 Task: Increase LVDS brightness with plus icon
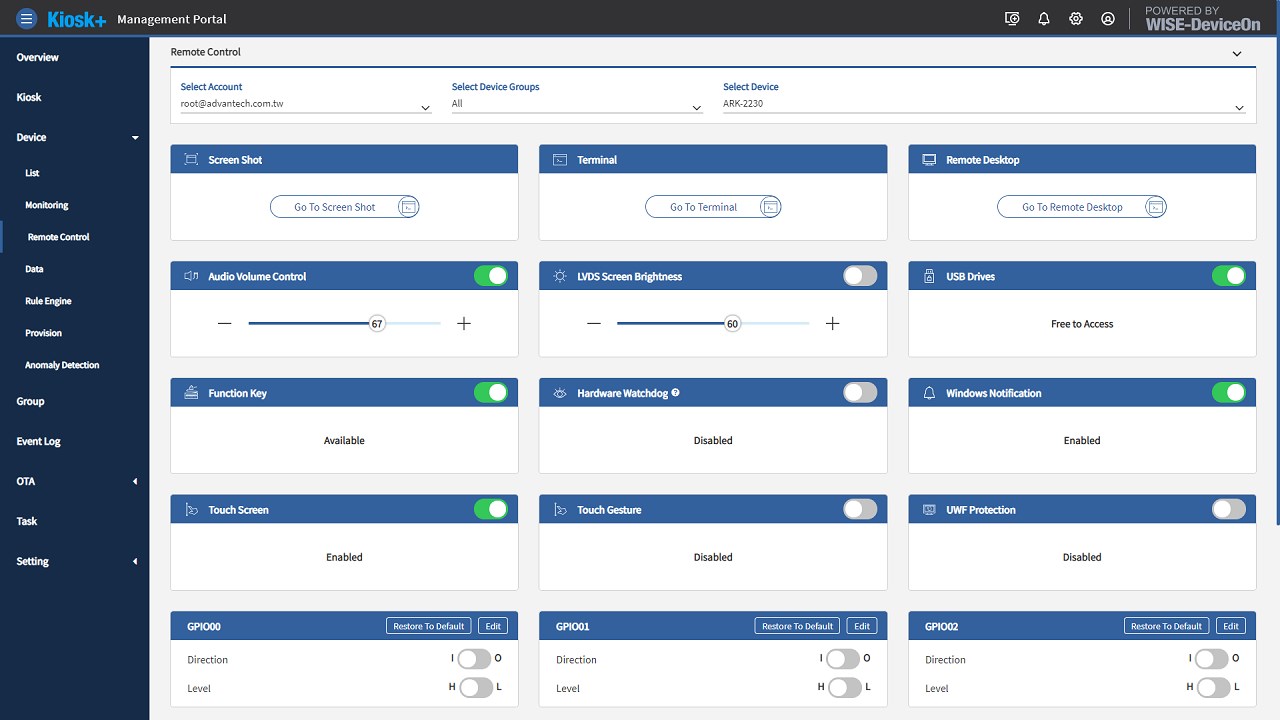tap(833, 324)
